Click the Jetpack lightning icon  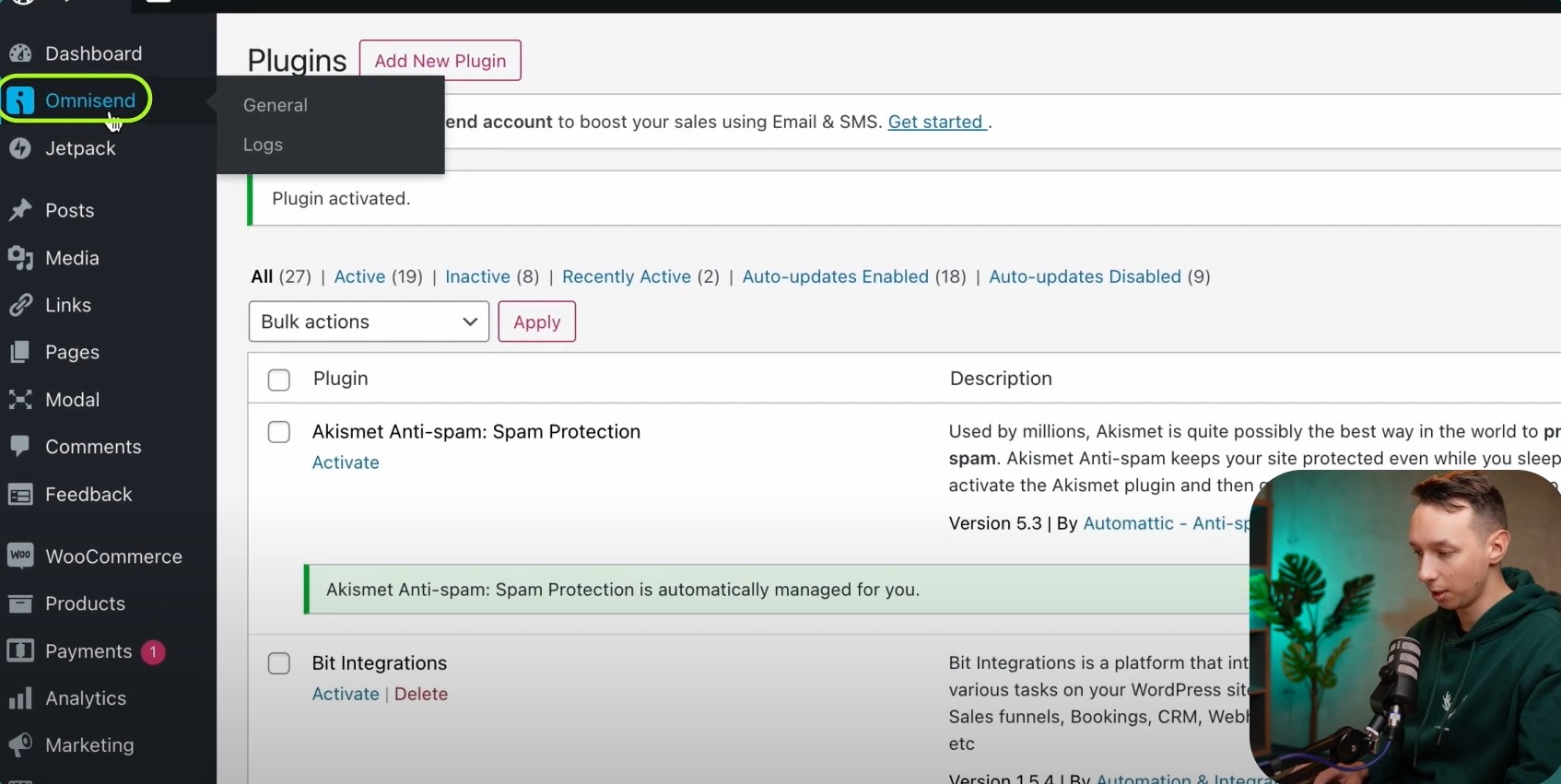(20, 148)
